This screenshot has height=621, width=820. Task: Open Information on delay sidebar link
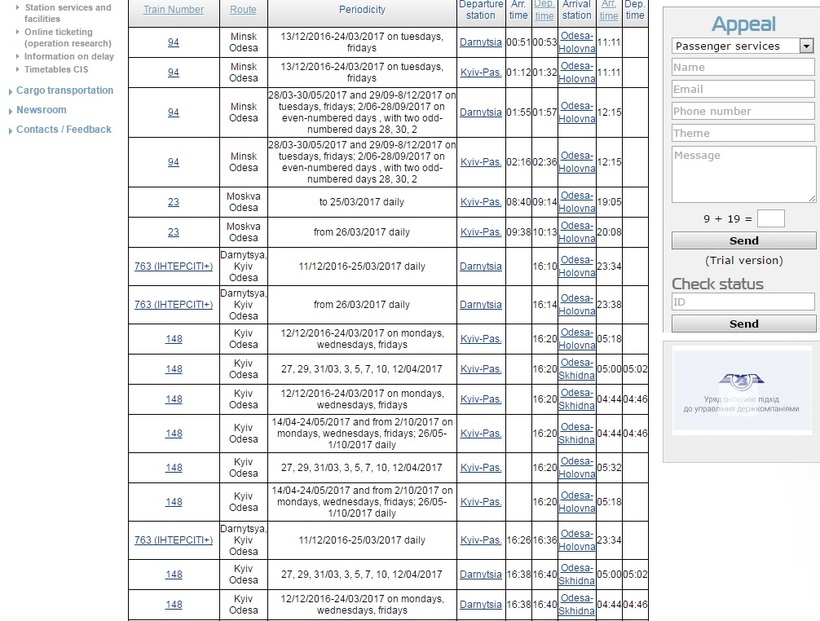pos(69,57)
